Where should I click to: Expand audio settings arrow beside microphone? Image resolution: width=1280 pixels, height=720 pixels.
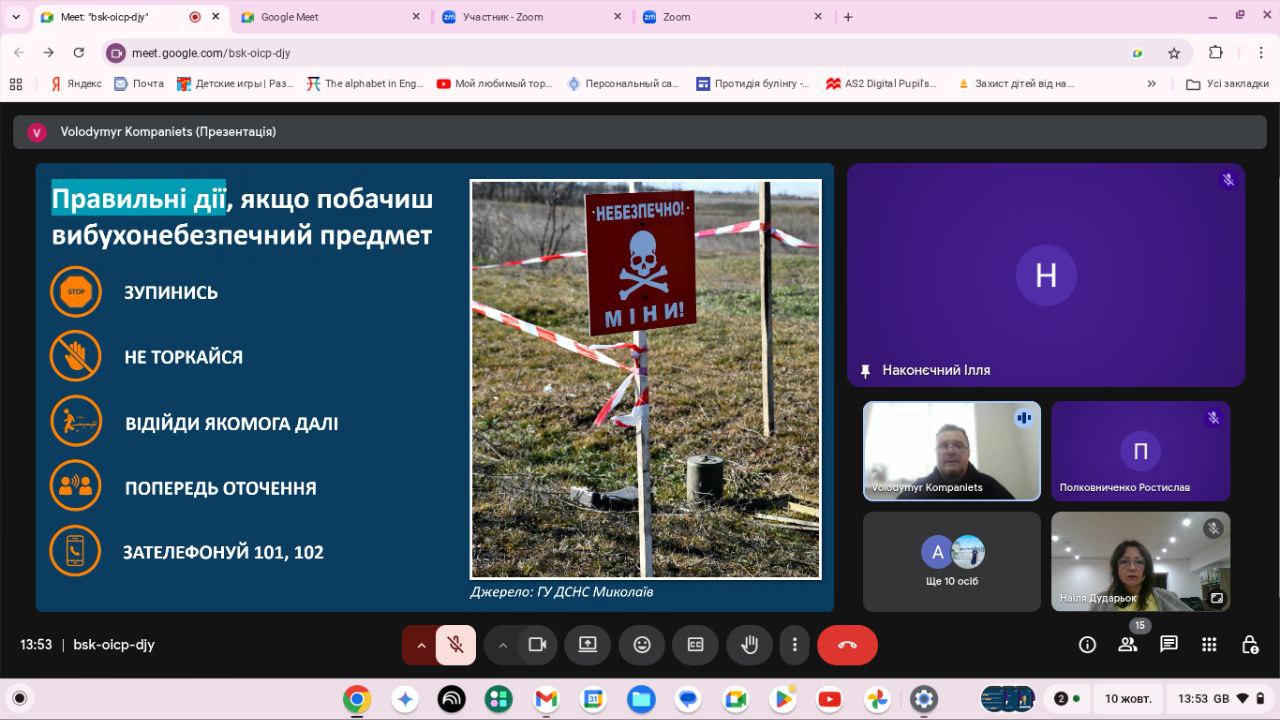(x=421, y=645)
